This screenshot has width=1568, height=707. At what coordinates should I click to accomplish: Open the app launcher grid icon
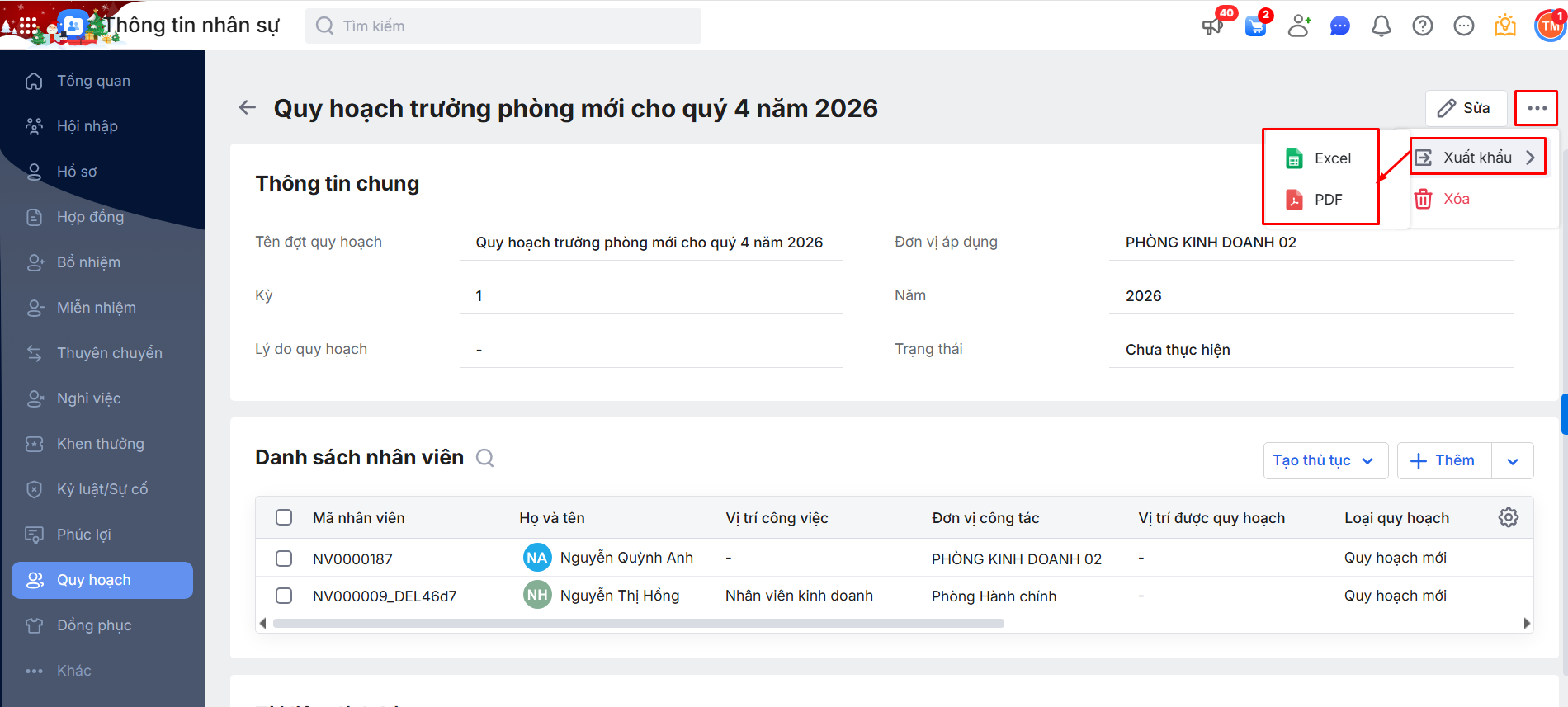[x=28, y=26]
